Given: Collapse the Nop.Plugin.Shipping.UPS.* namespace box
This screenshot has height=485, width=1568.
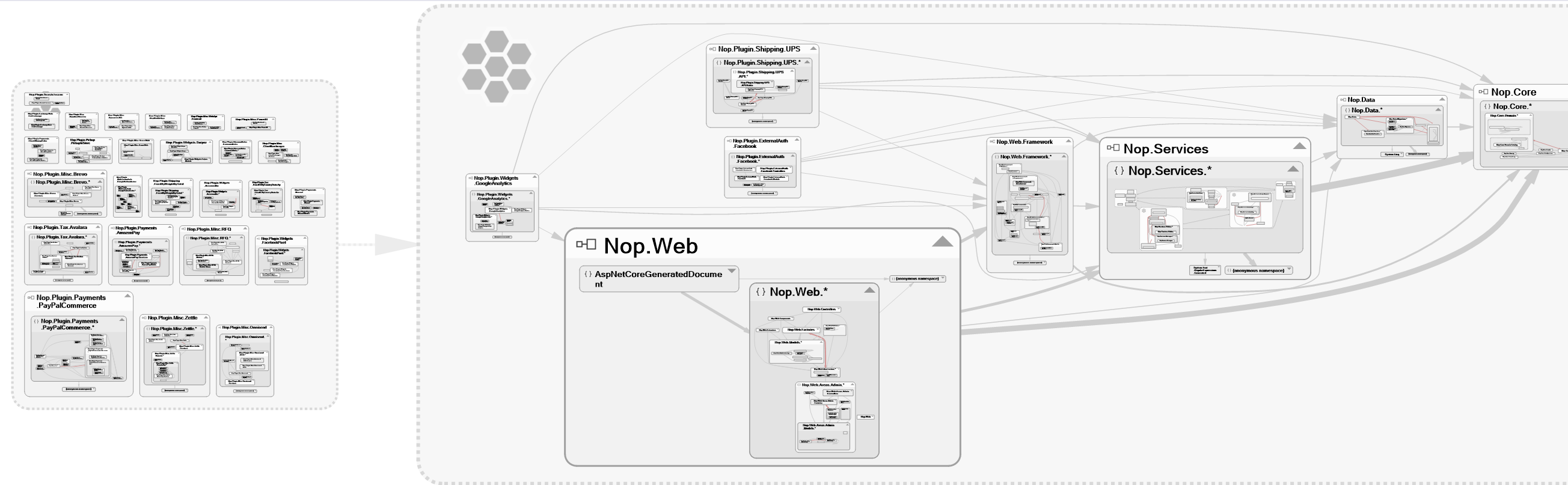Looking at the screenshot, I should pyautogui.click(x=807, y=62).
